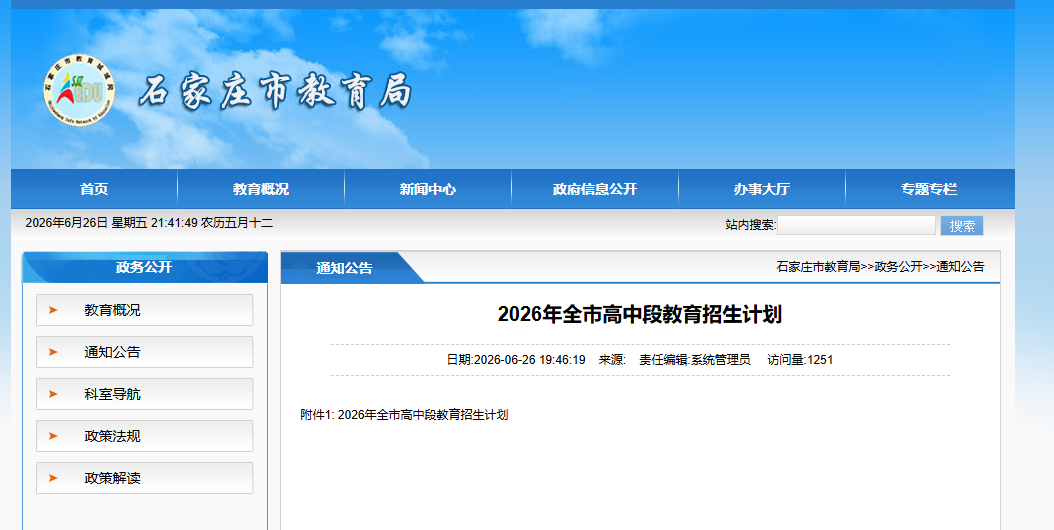Screen dimensions: 1054x530
Task: Click the orange arrow beside 政策法规
Action: (53, 436)
